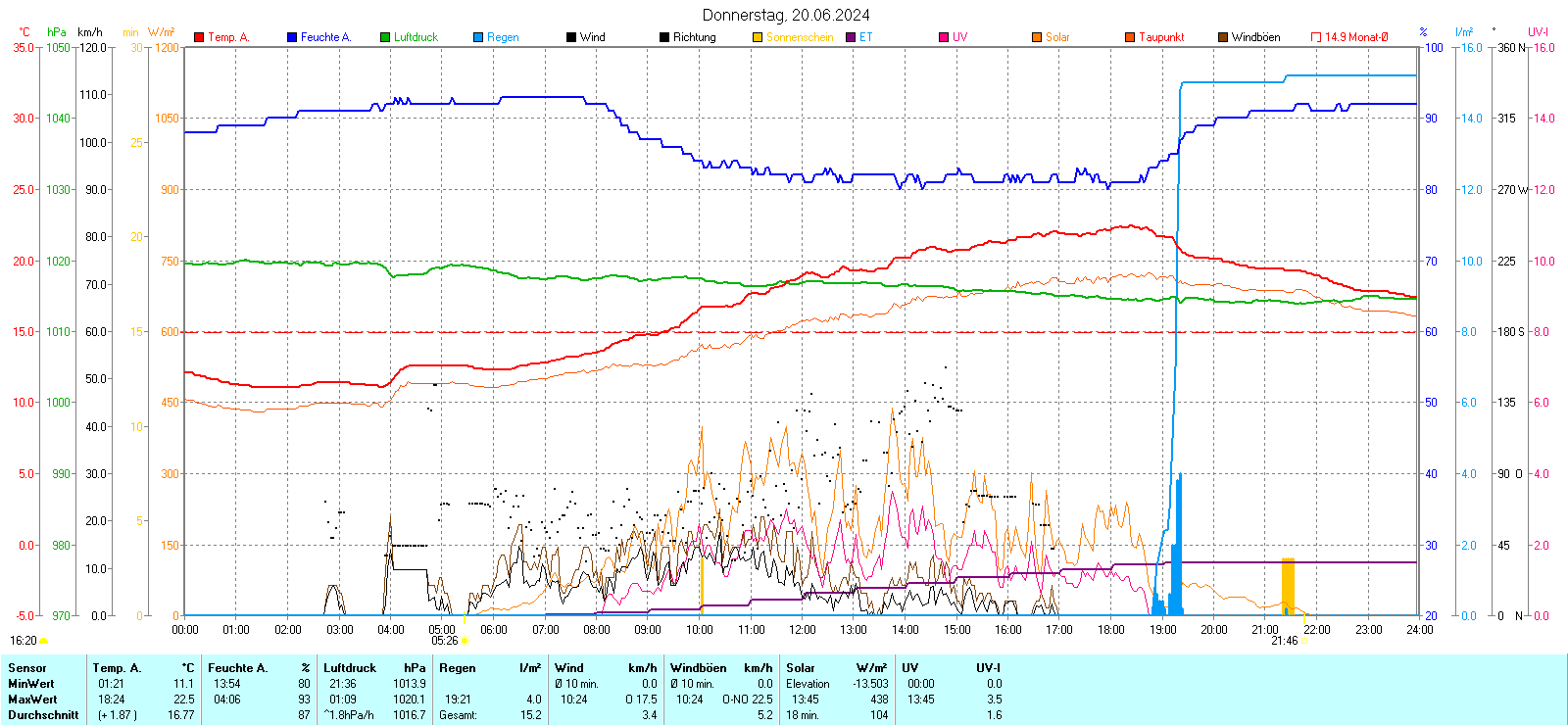
Task: Click the brown Windböen legend square
Action: [x=1223, y=37]
